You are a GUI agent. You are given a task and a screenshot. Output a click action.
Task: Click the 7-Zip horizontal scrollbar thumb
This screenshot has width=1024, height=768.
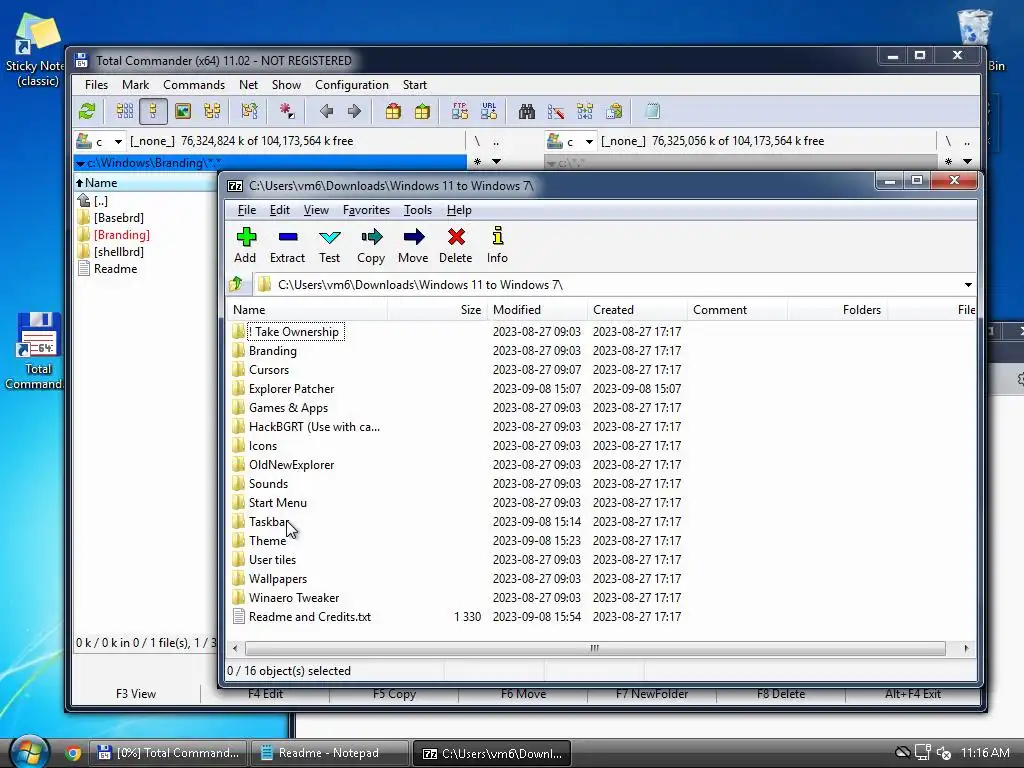(595, 648)
